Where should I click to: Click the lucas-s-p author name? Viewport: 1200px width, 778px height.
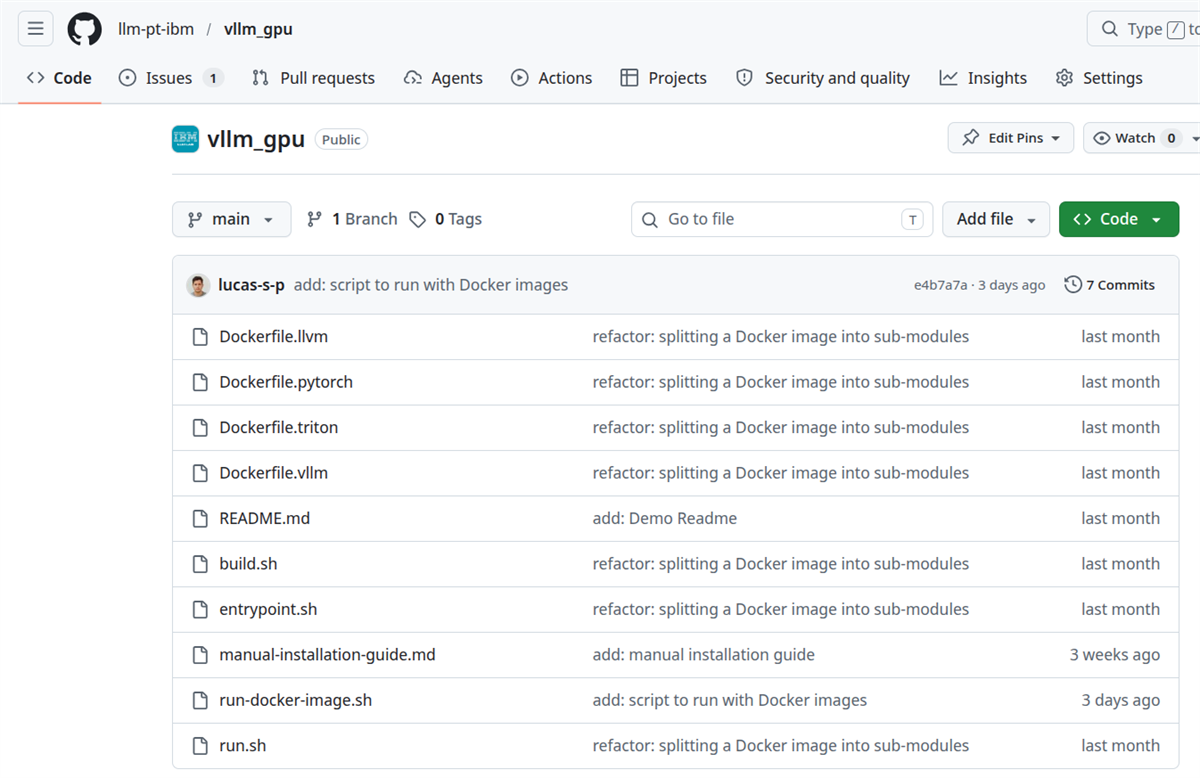point(251,285)
